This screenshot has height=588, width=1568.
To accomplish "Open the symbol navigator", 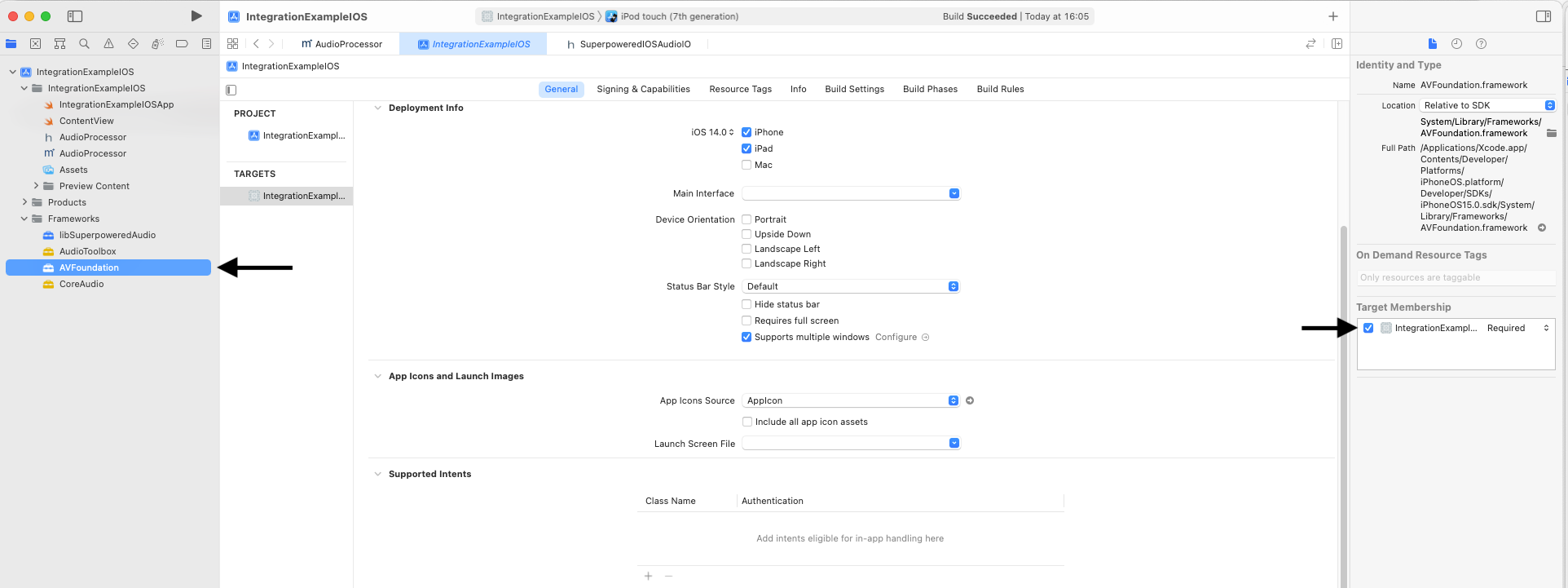I will 59,44.
